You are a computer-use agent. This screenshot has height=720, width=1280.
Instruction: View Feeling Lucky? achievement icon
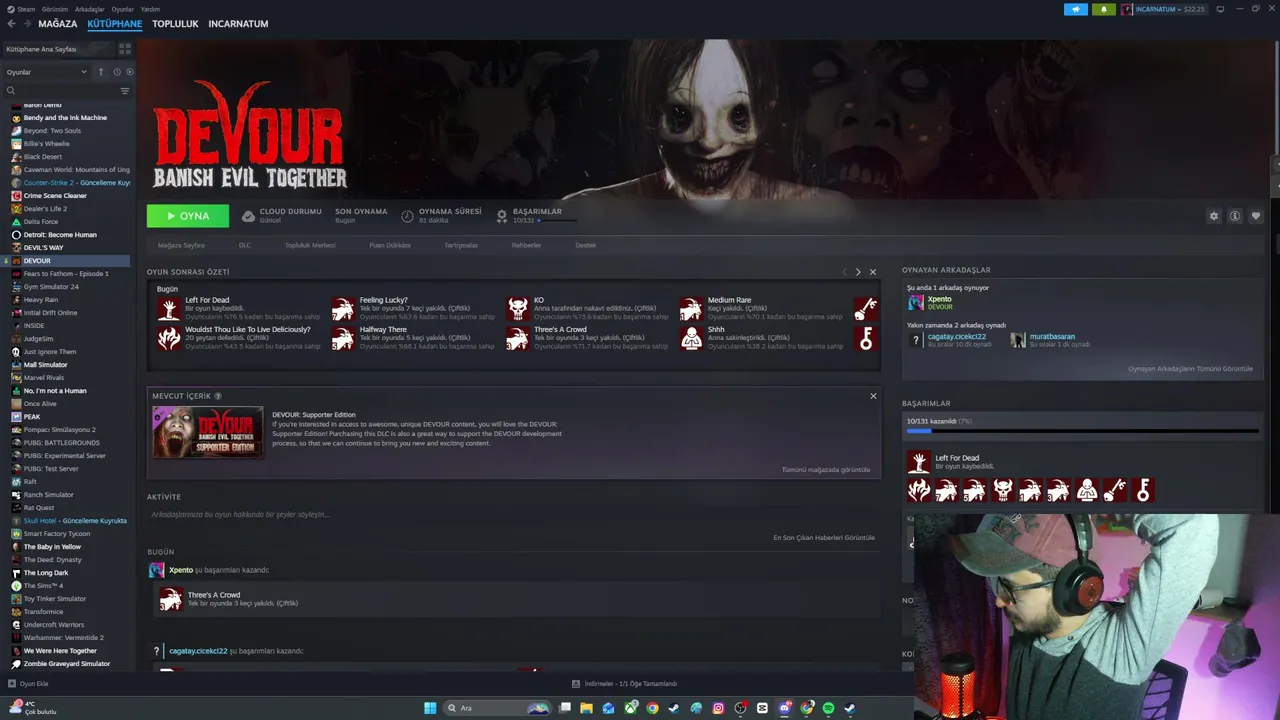coord(343,308)
